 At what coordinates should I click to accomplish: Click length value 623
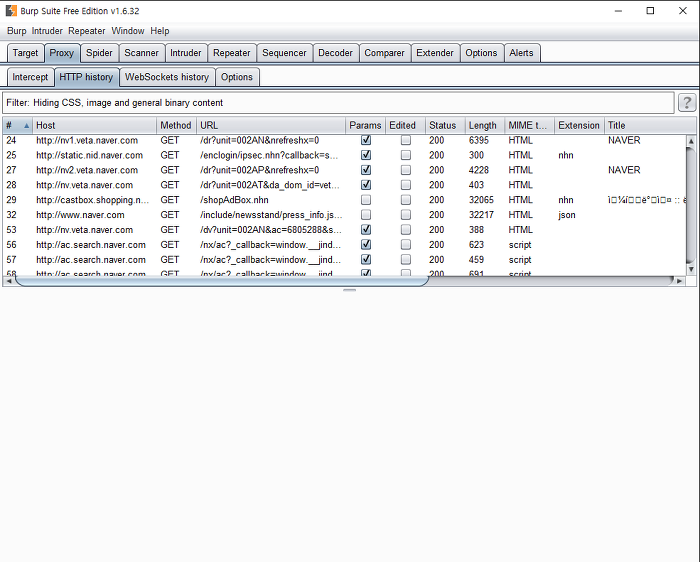[476, 245]
